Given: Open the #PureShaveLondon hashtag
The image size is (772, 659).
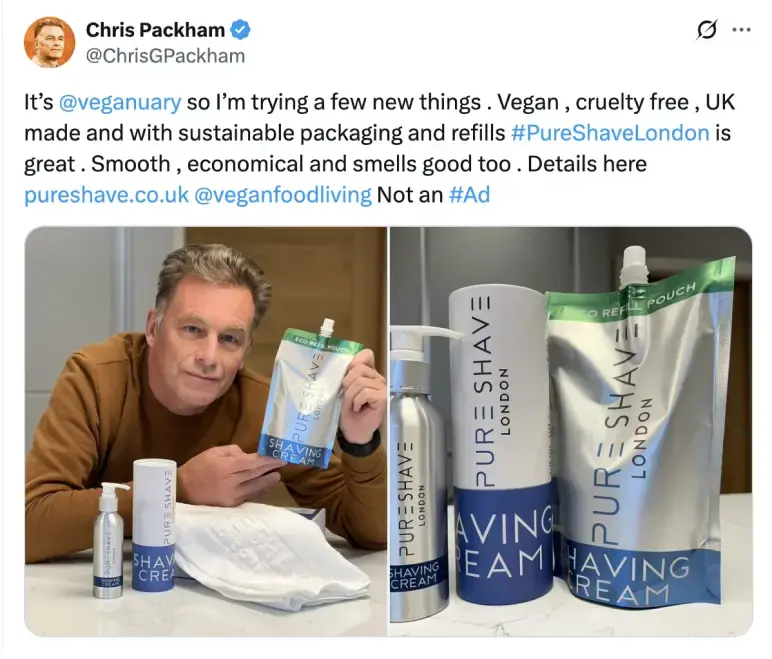Looking at the screenshot, I should click(610, 133).
